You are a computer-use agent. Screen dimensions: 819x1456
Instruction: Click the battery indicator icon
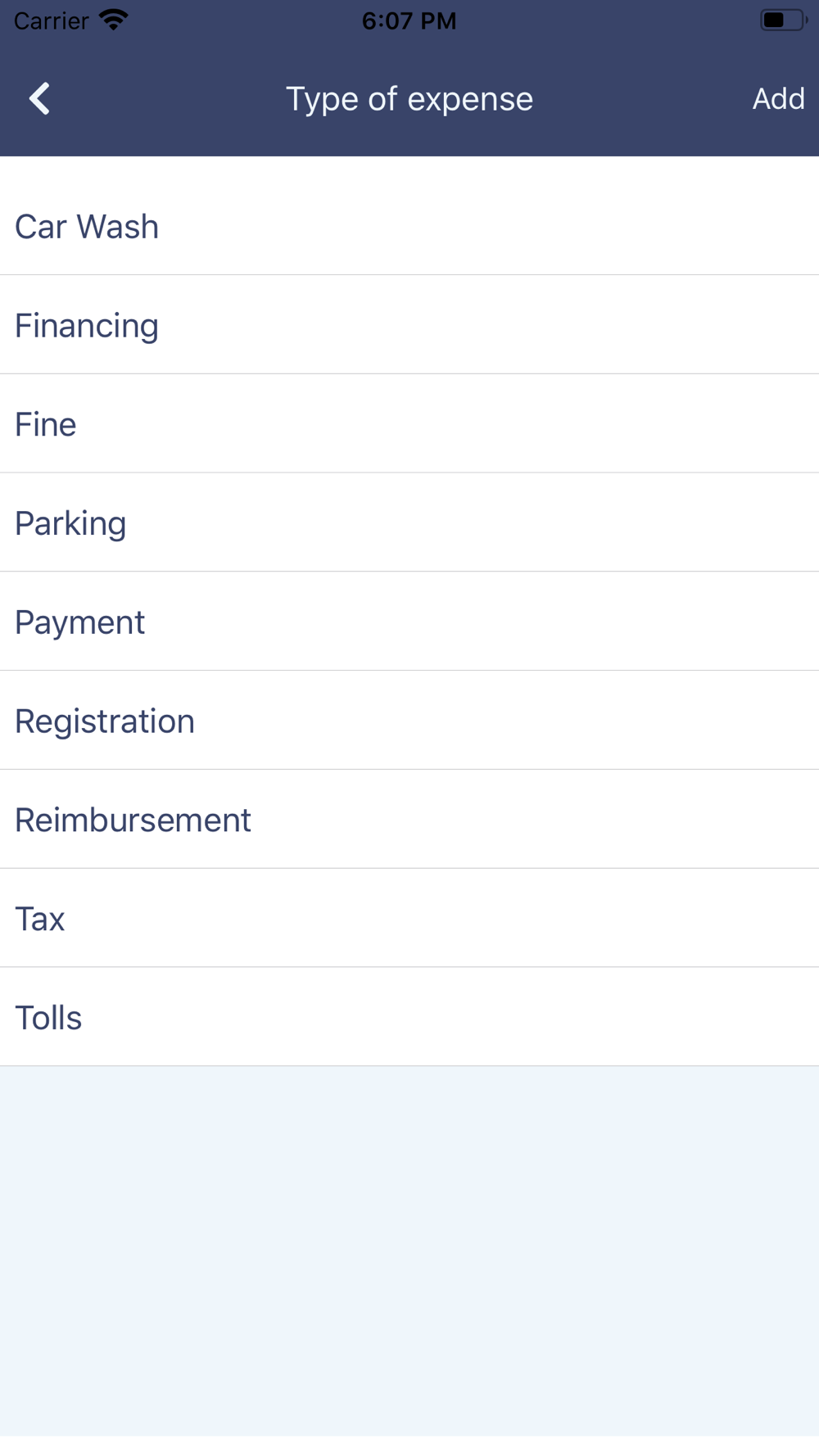tap(783, 20)
